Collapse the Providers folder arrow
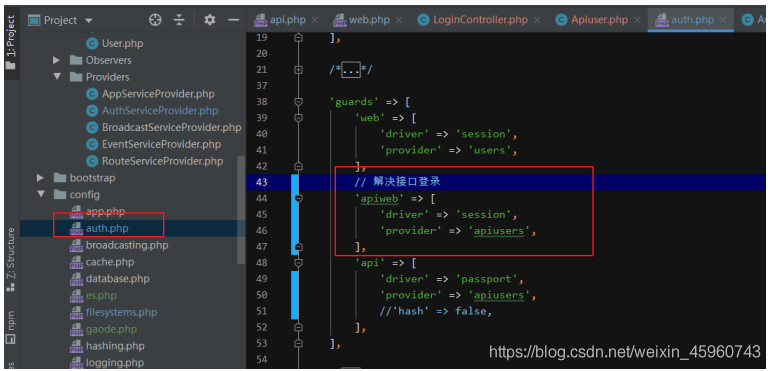The height and width of the screenshot is (371, 771). click(x=57, y=77)
